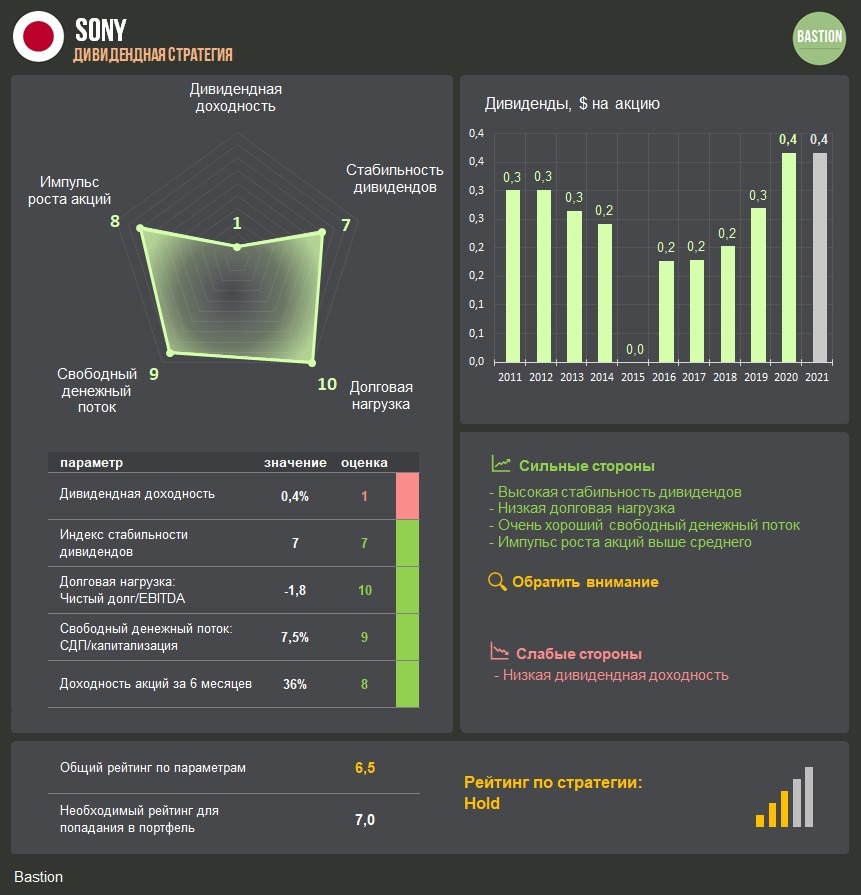
Task: Click the magnifier icon beside Обратить внимание
Action: point(497,582)
